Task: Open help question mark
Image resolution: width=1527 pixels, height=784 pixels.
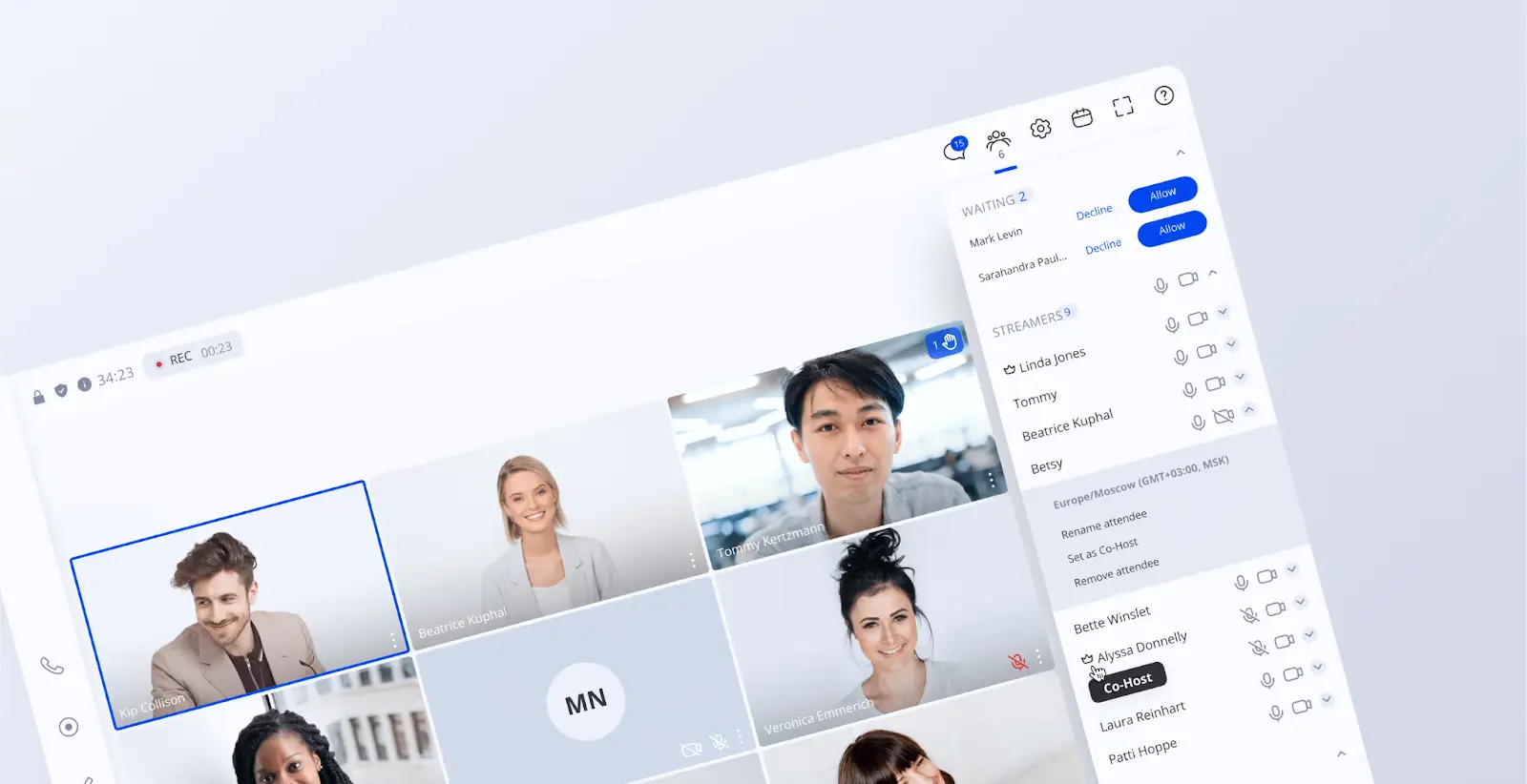Action: 1163,95
